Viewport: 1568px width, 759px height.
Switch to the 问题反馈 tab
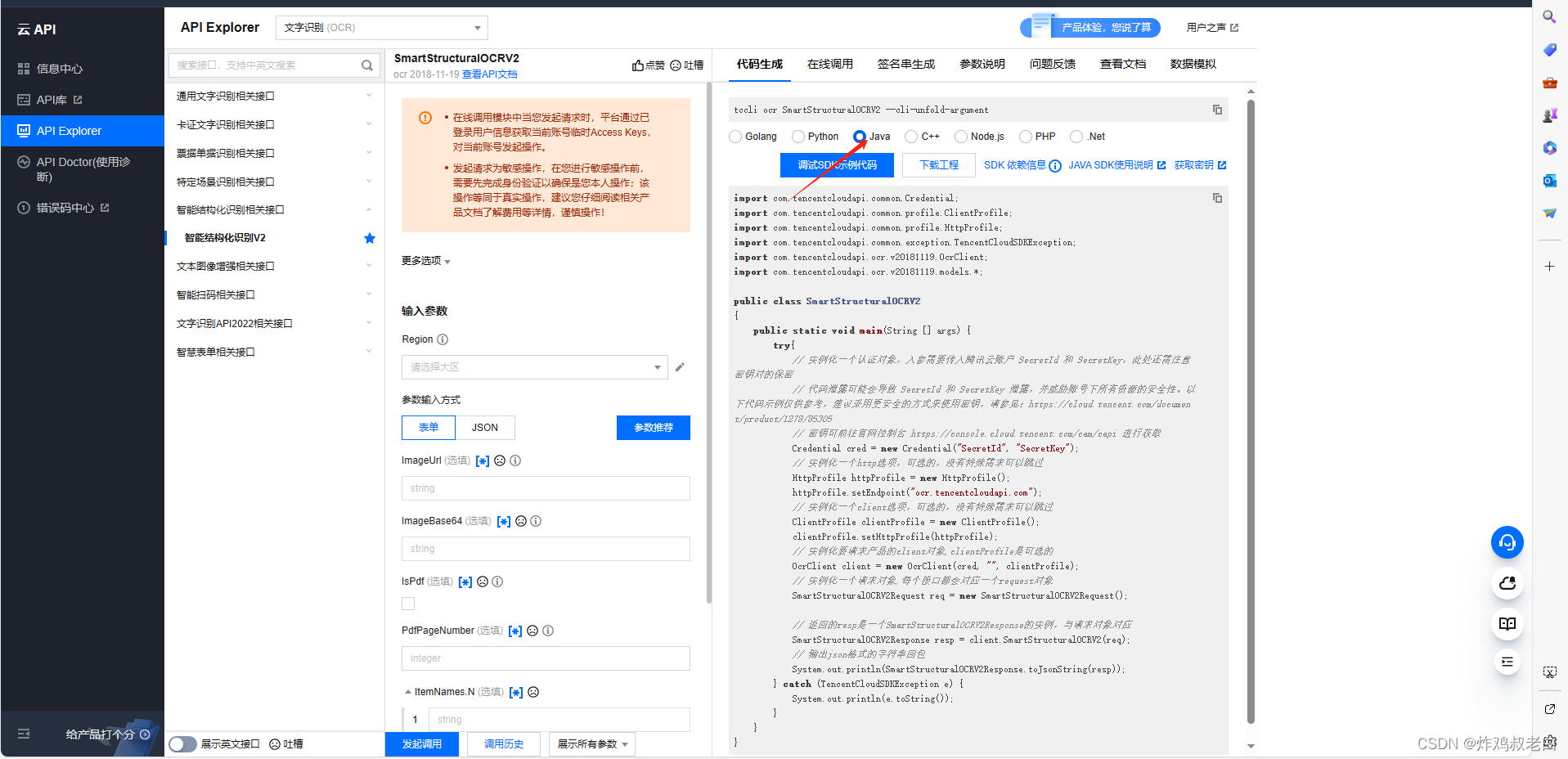pyautogui.click(x=1053, y=64)
